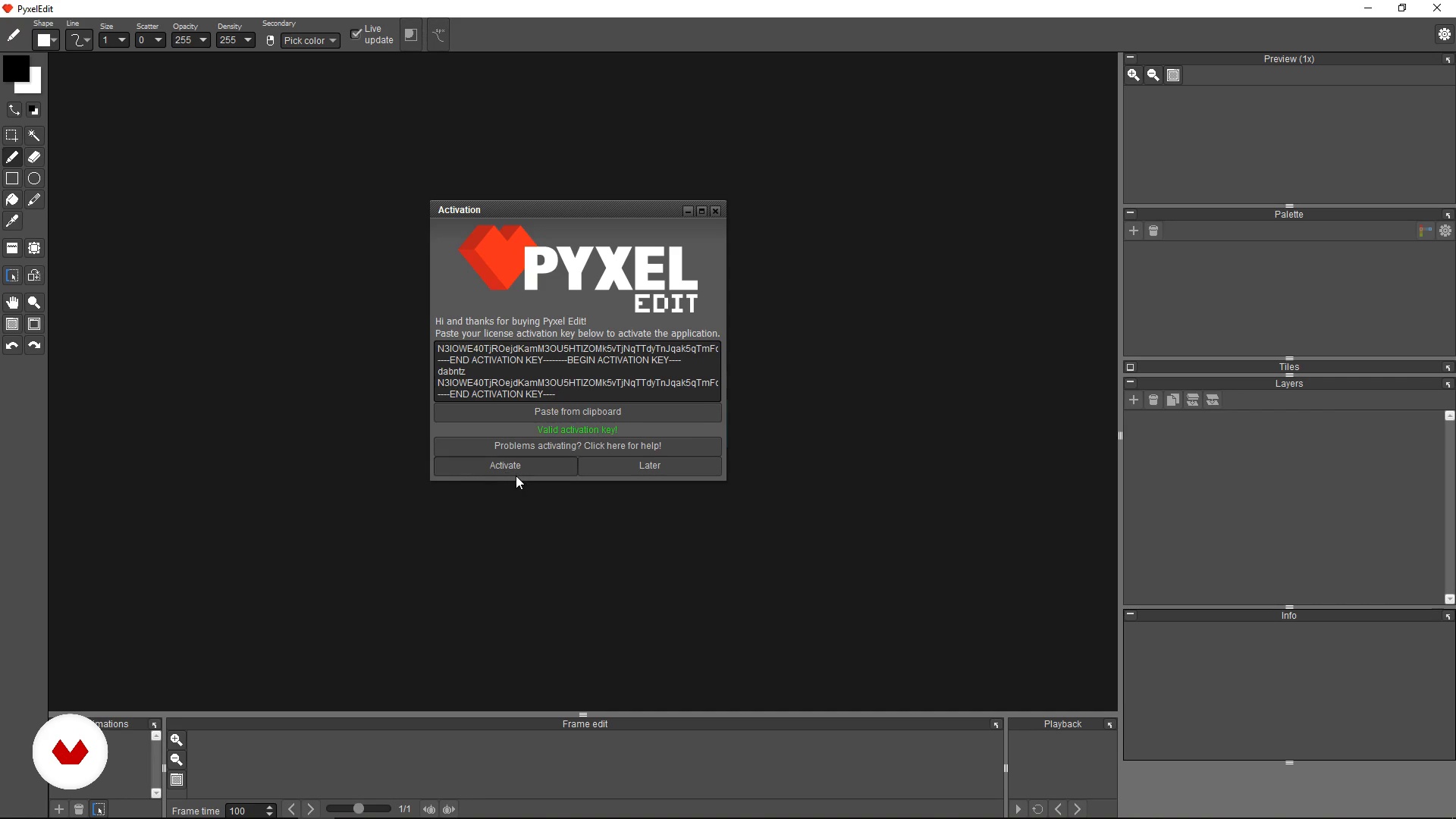The height and width of the screenshot is (819, 1456).
Task: Toggle the pixel grid display icon
Action: pyautogui.click(x=12, y=324)
